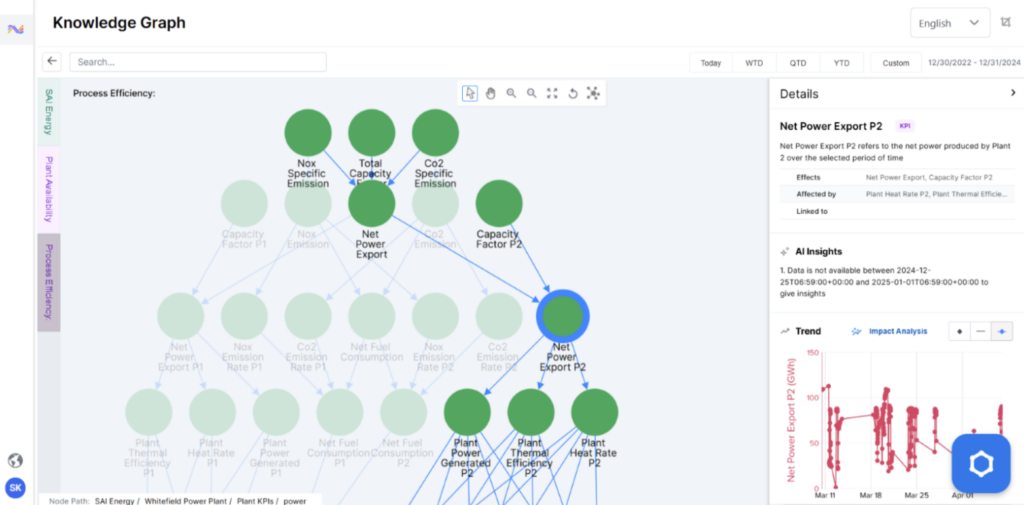1024x505 pixels.
Task: Click the Linked to row in Details
Action: tap(897, 211)
